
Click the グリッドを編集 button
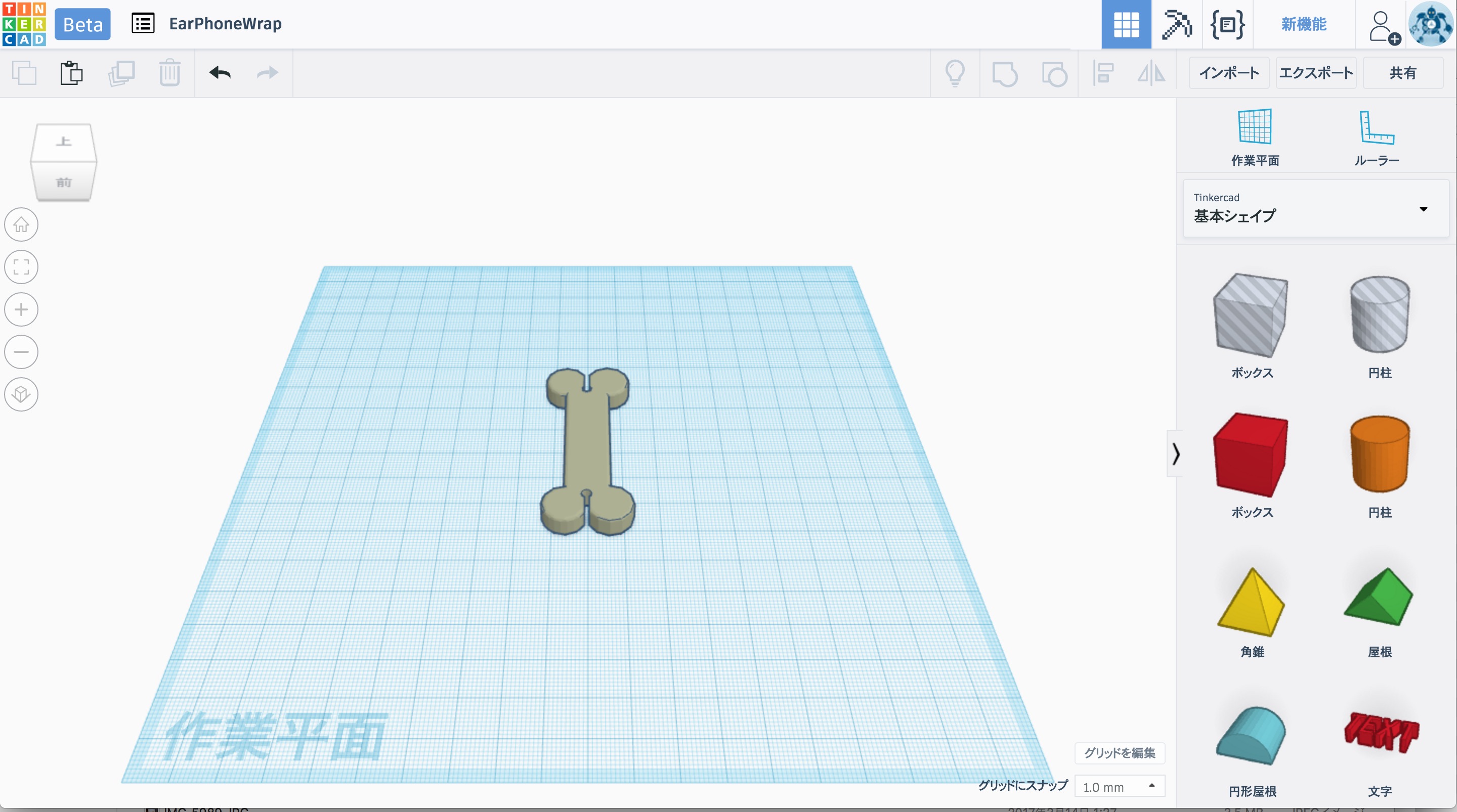click(x=1120, y=753)
